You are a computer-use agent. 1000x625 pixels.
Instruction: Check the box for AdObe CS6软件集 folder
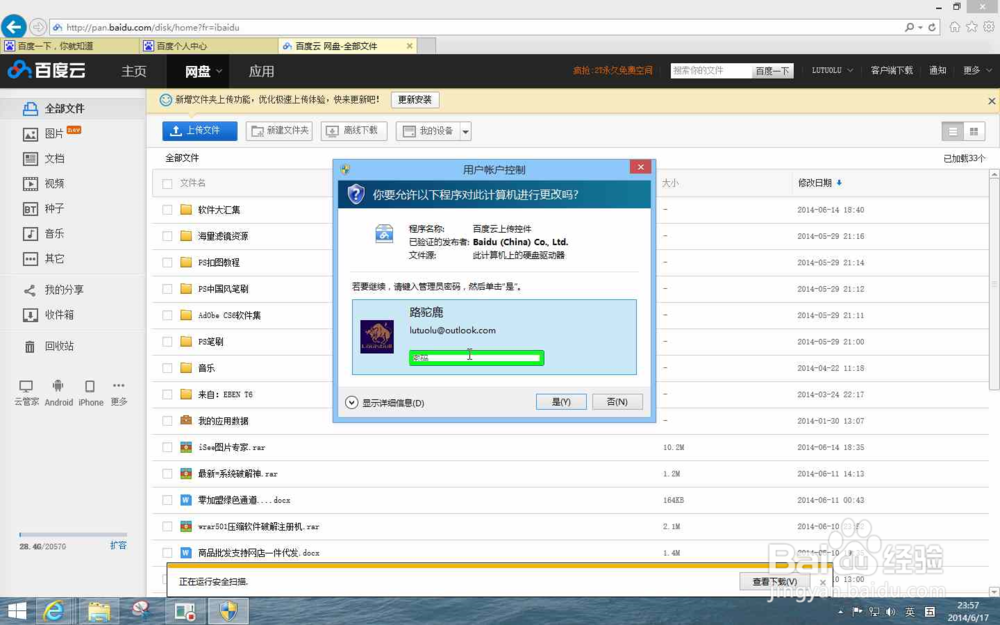(x=167, y=315)
